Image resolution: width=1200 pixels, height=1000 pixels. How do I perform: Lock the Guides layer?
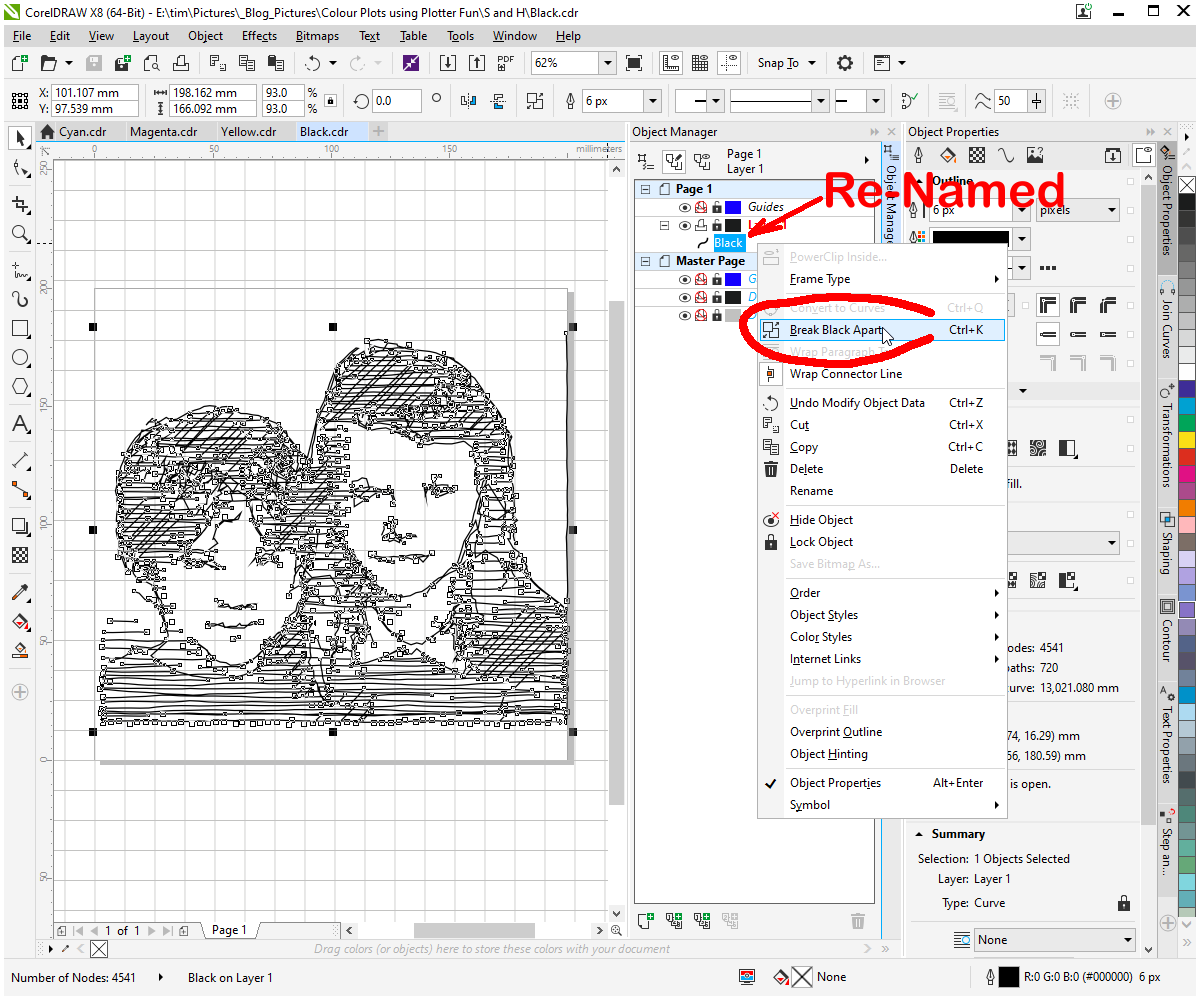(717, 207)
